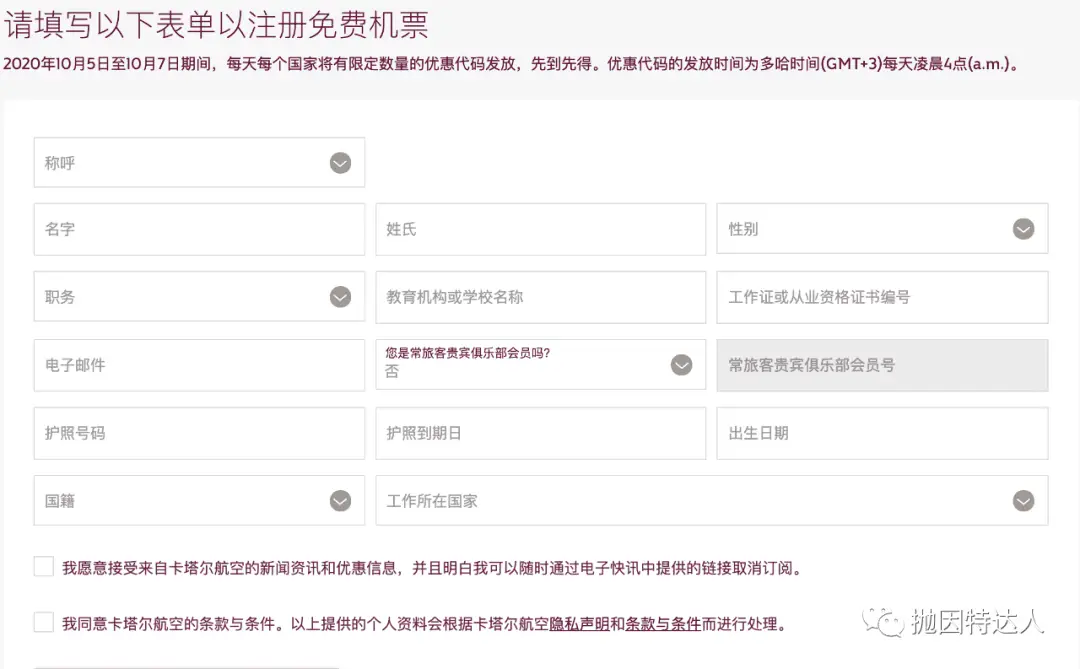Click the 工作所在国家 dropdown arrow icon

pos(1023,501)
